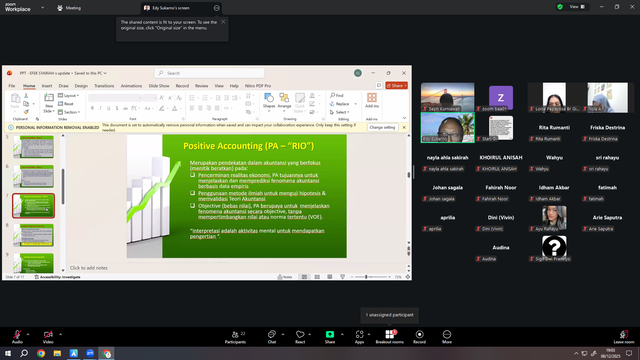Click Reset slide in Slides group

(x=66, y=104)
